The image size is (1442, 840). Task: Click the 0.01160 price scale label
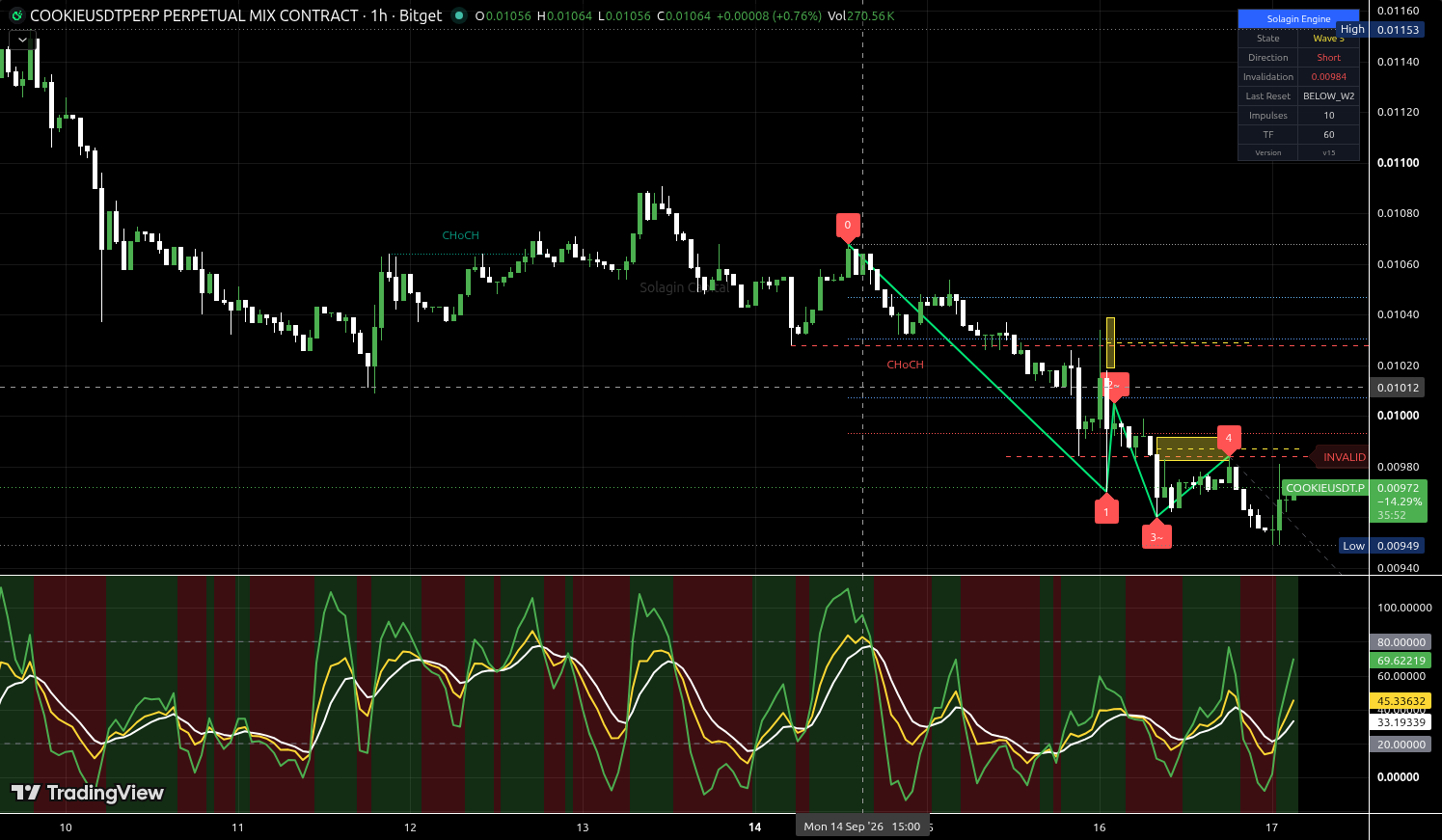coord(1398,12)
